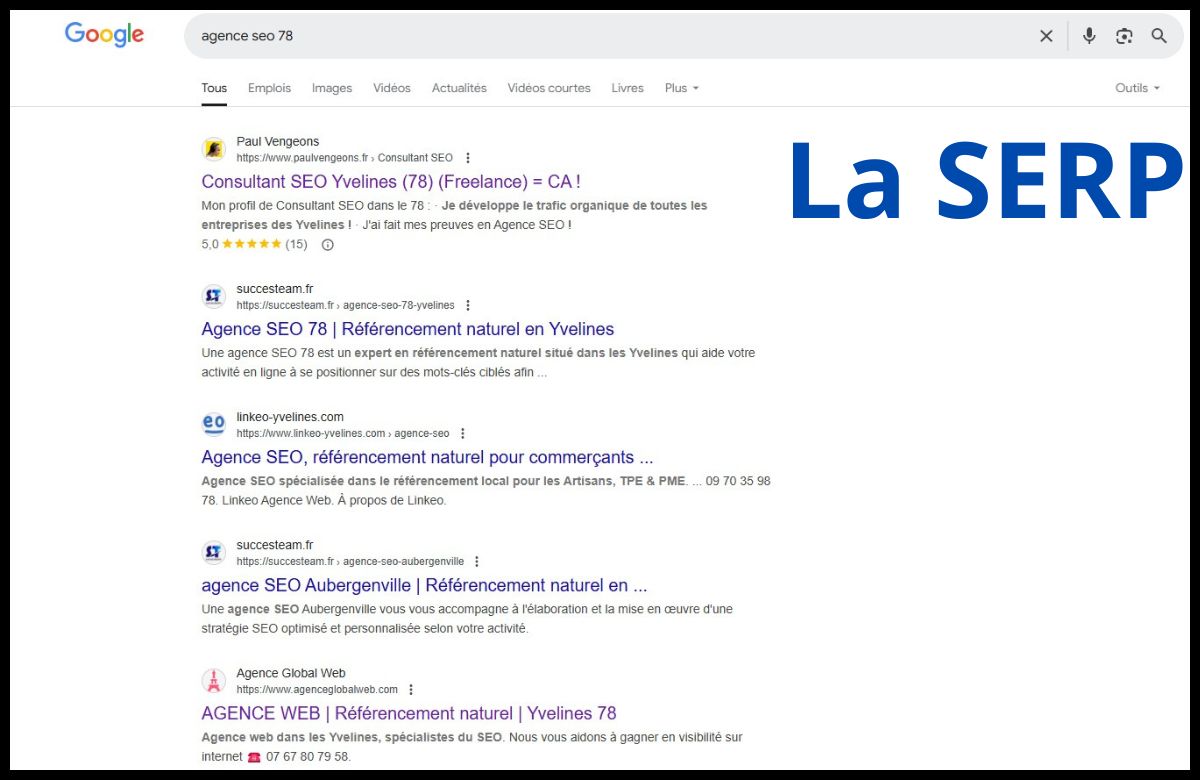1200x780 pixels.
Task: Open agence SEO Aubergenville result link
Action: click(424, 585)
